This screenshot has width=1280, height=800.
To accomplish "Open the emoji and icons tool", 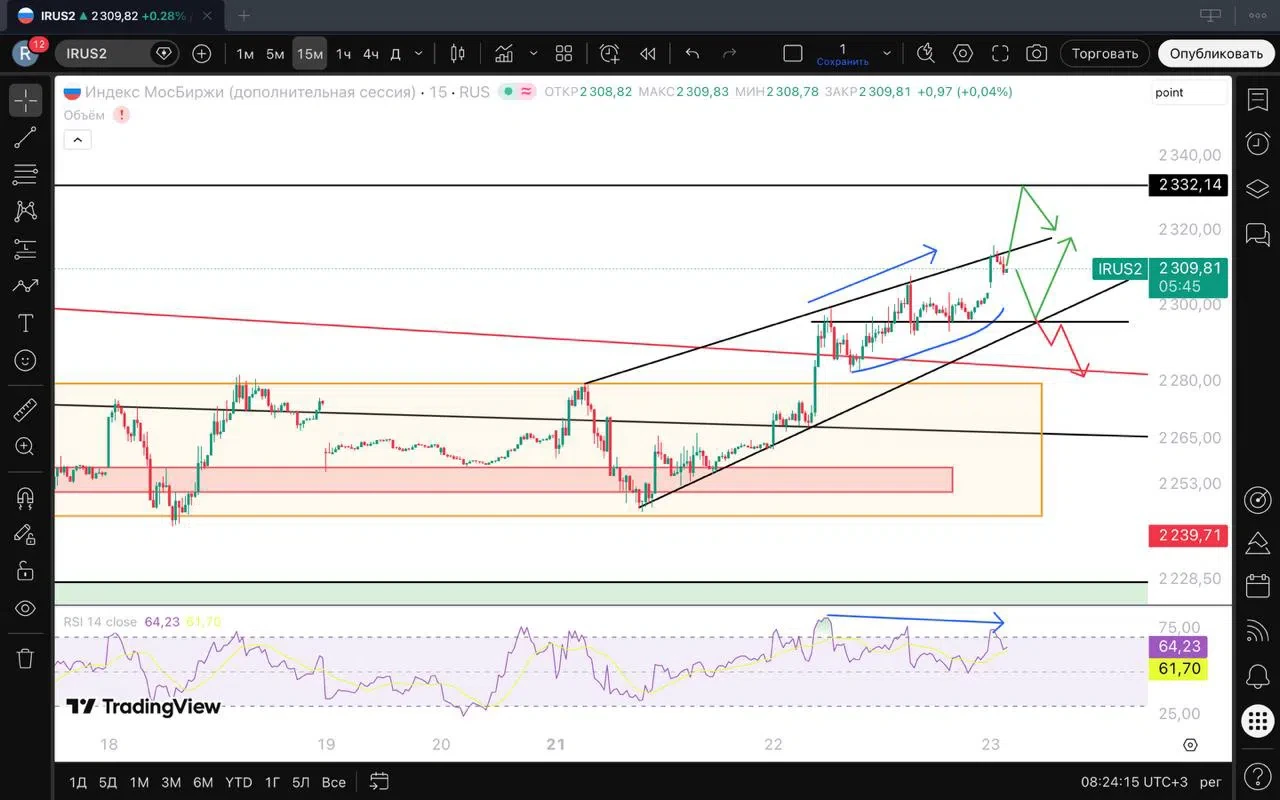I will tap(25, 360).
